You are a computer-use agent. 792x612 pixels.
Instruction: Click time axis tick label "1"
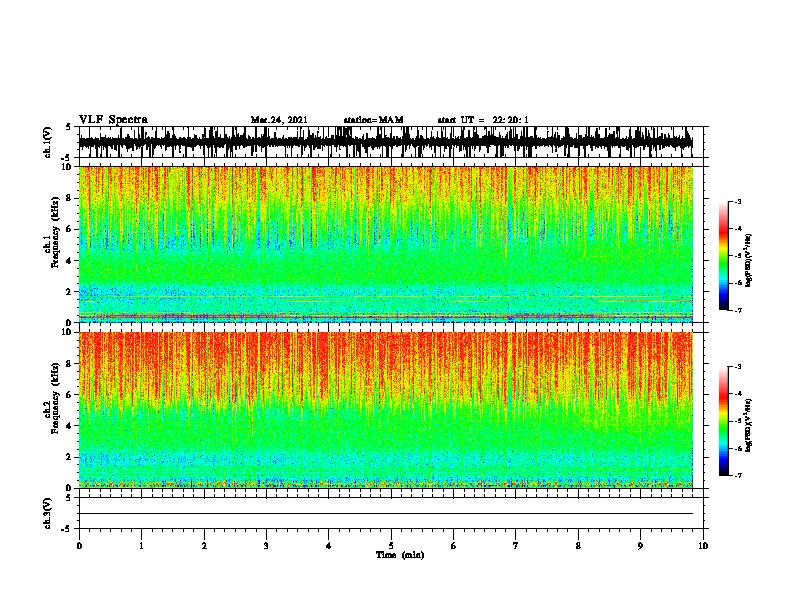click(x=142, y=546)
